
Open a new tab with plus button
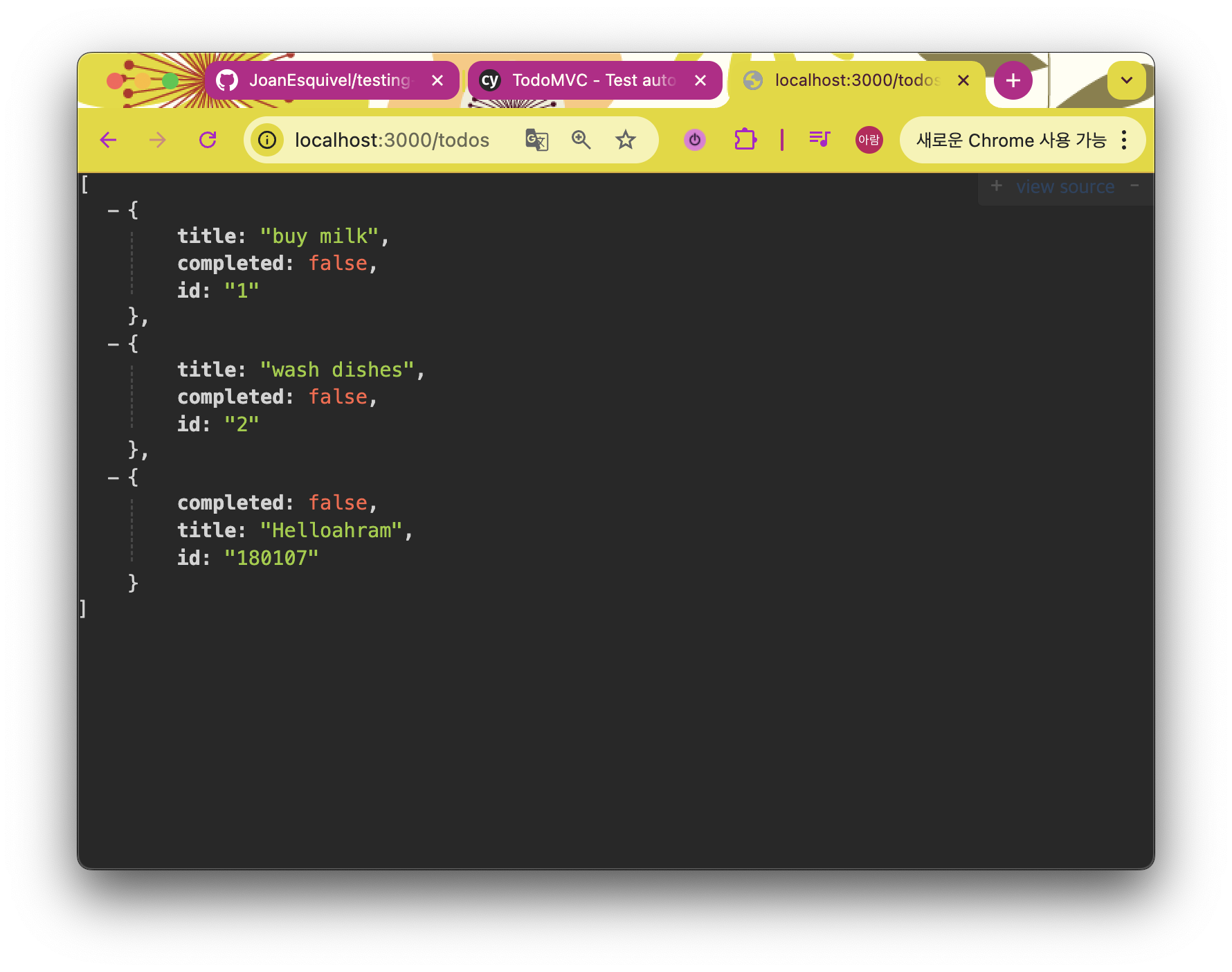pos(1013,80)
